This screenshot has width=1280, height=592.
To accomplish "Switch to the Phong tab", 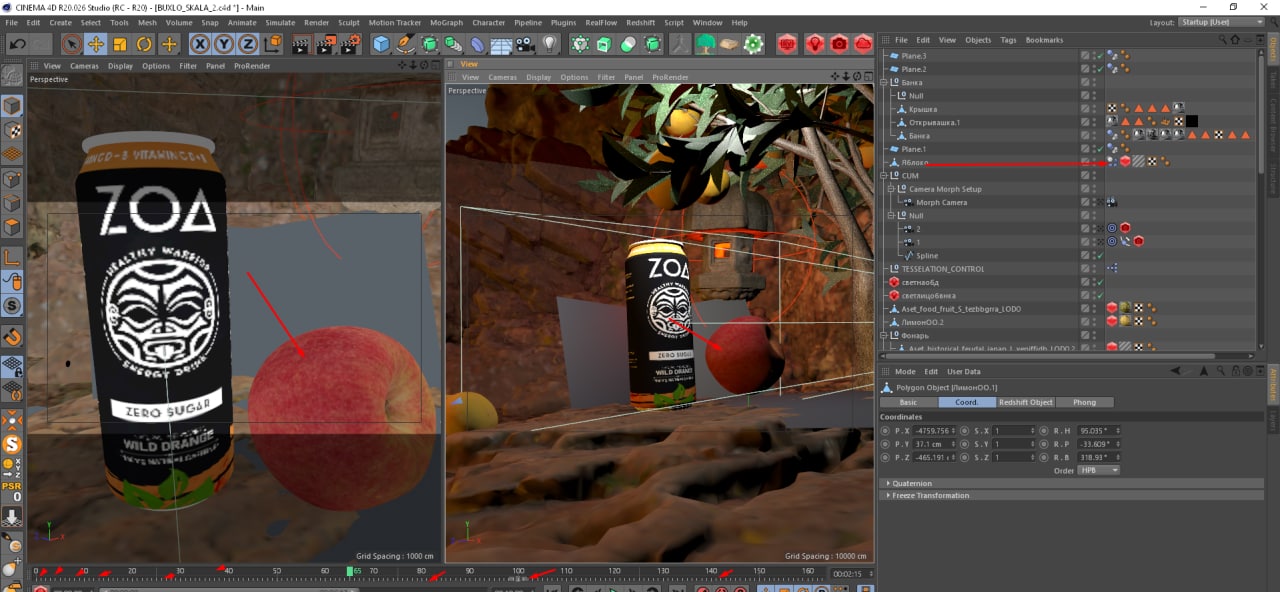I will click(1084, 402).
